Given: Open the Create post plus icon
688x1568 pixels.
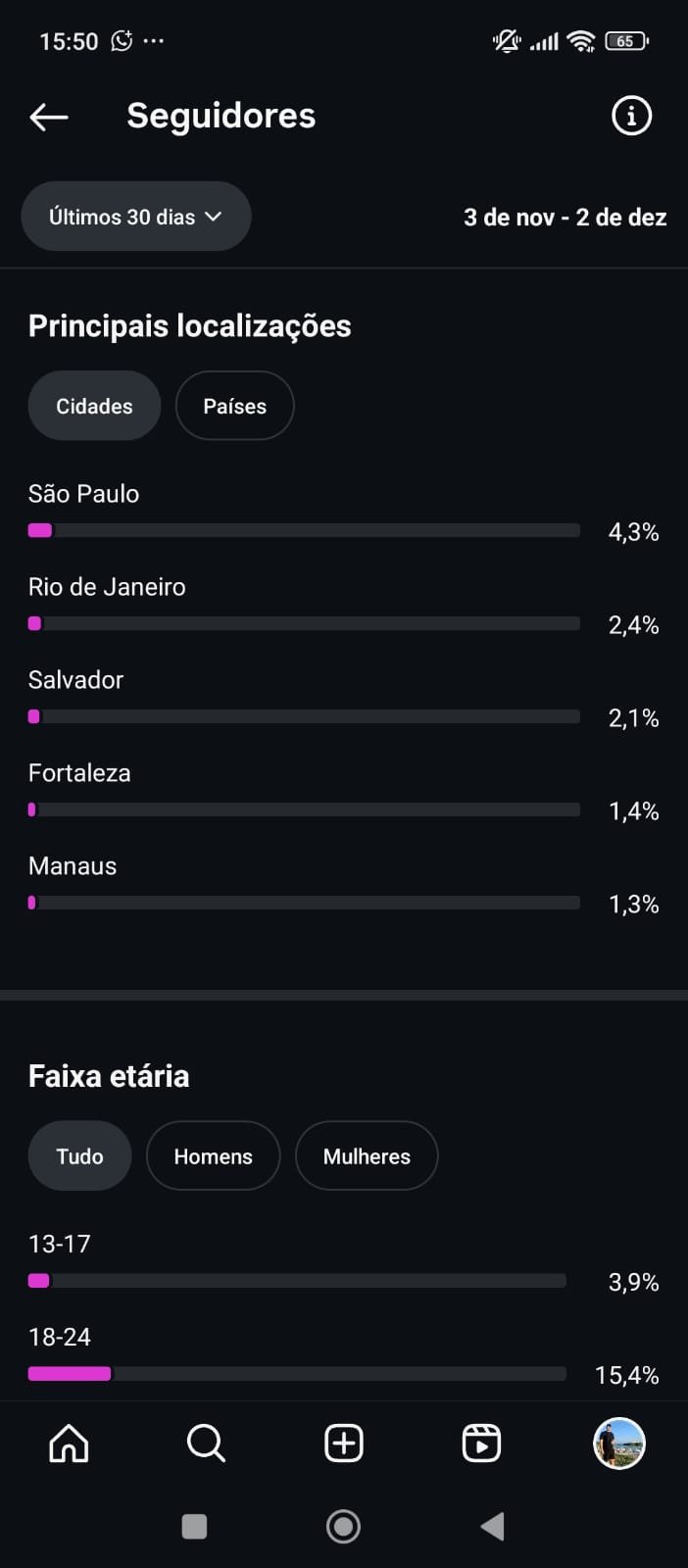Looking at the screenshot, I should click(x=343, y=1442).
